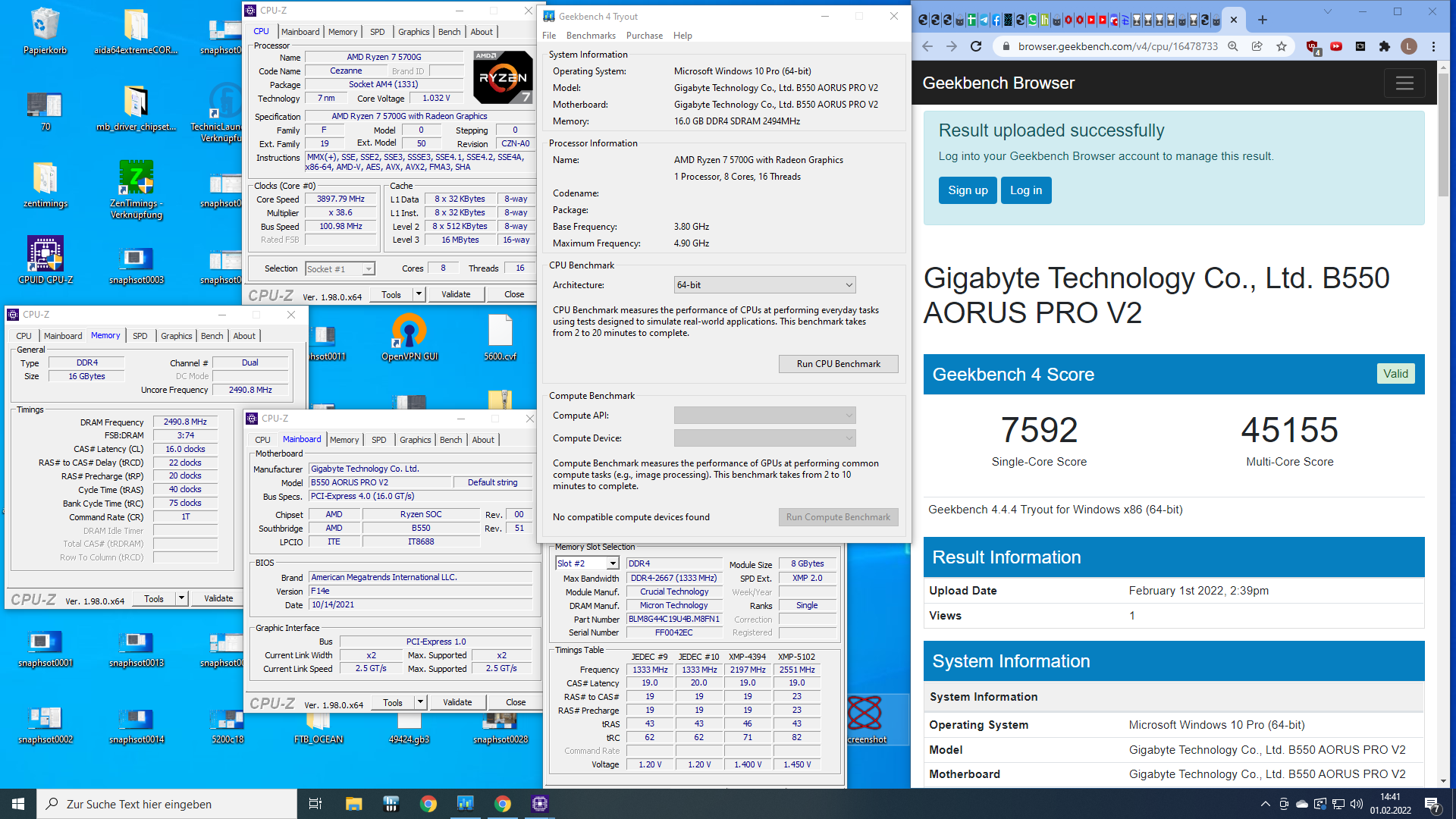Click the share page icon in address bar

[1257, 46]
